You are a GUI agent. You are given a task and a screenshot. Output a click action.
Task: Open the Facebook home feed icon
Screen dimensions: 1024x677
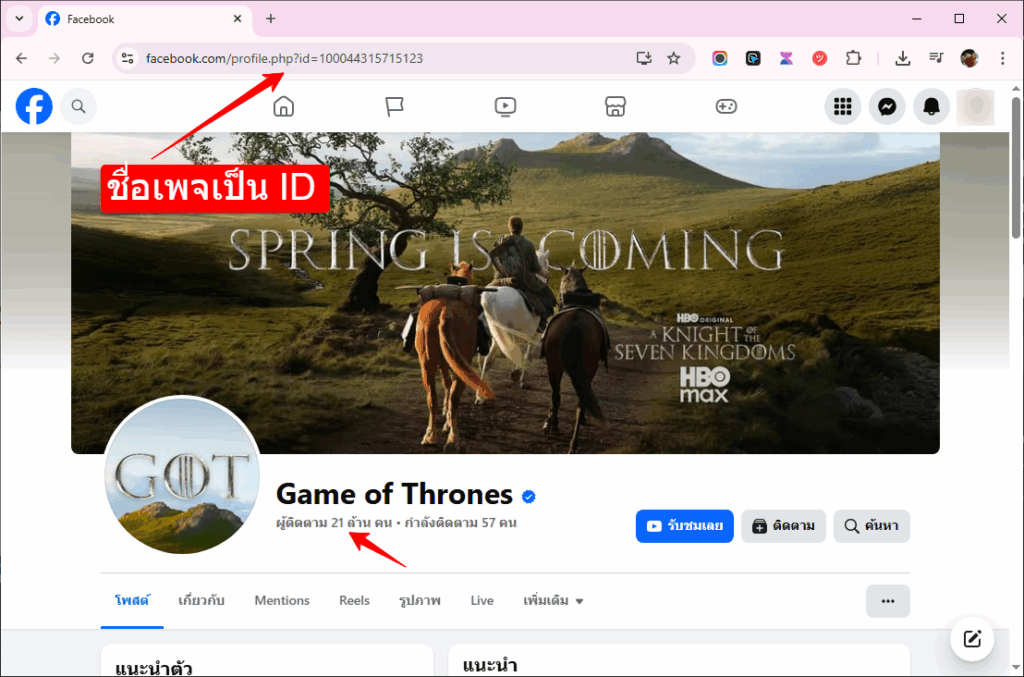(x=283, y=106)
